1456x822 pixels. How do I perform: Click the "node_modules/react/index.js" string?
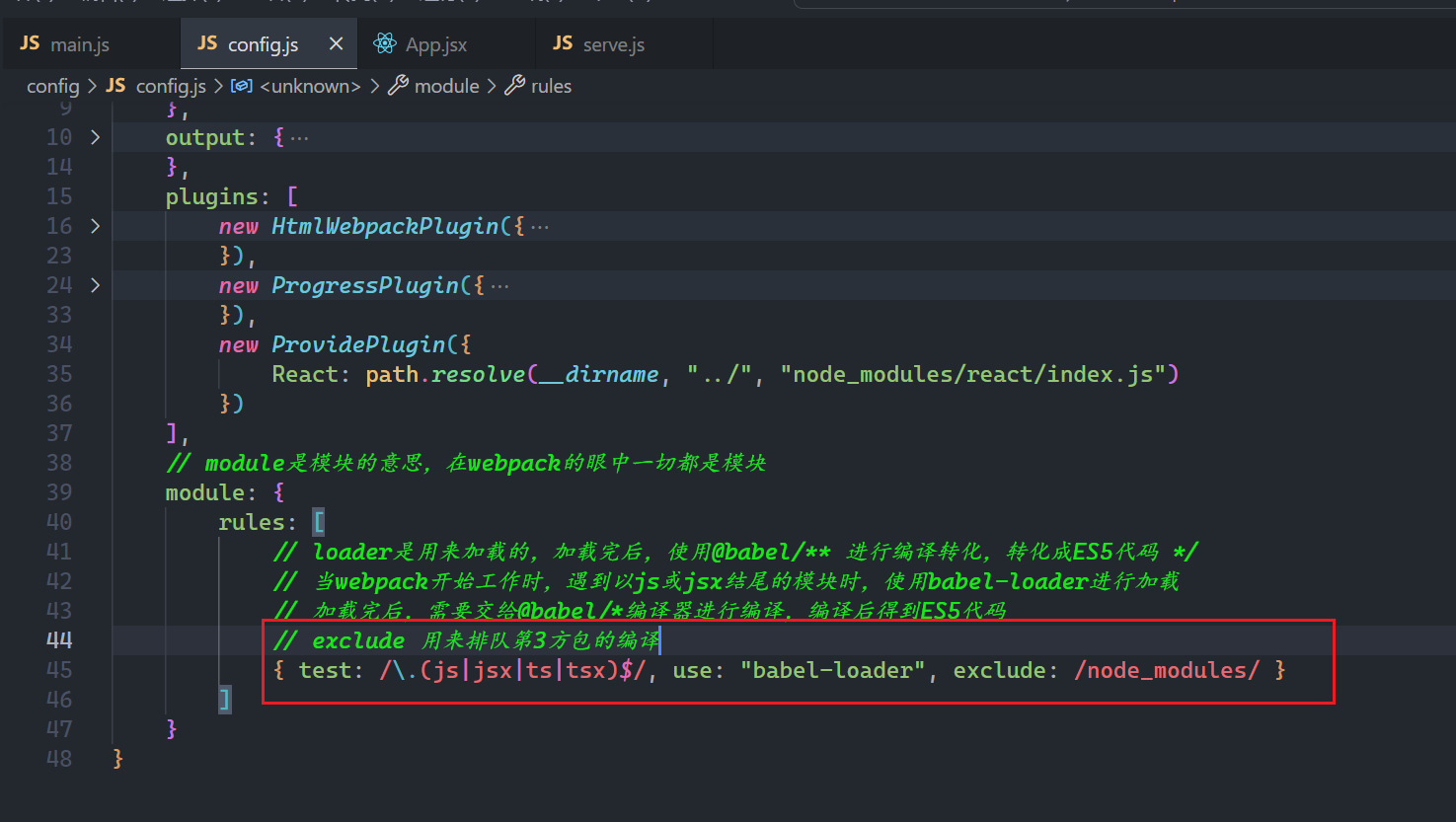click(x=973, y=374)
